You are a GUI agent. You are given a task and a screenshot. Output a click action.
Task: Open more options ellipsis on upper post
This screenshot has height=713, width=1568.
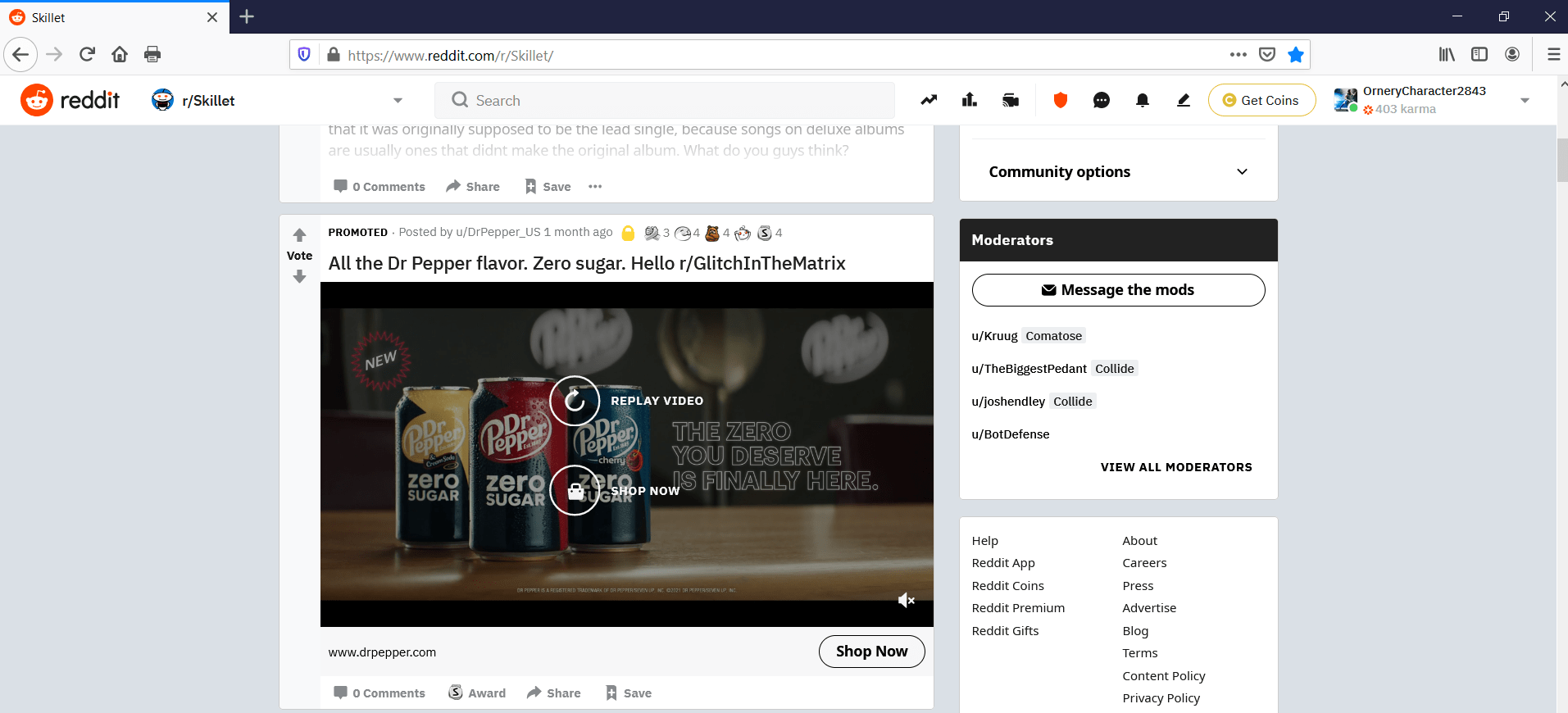click(595, 187)
